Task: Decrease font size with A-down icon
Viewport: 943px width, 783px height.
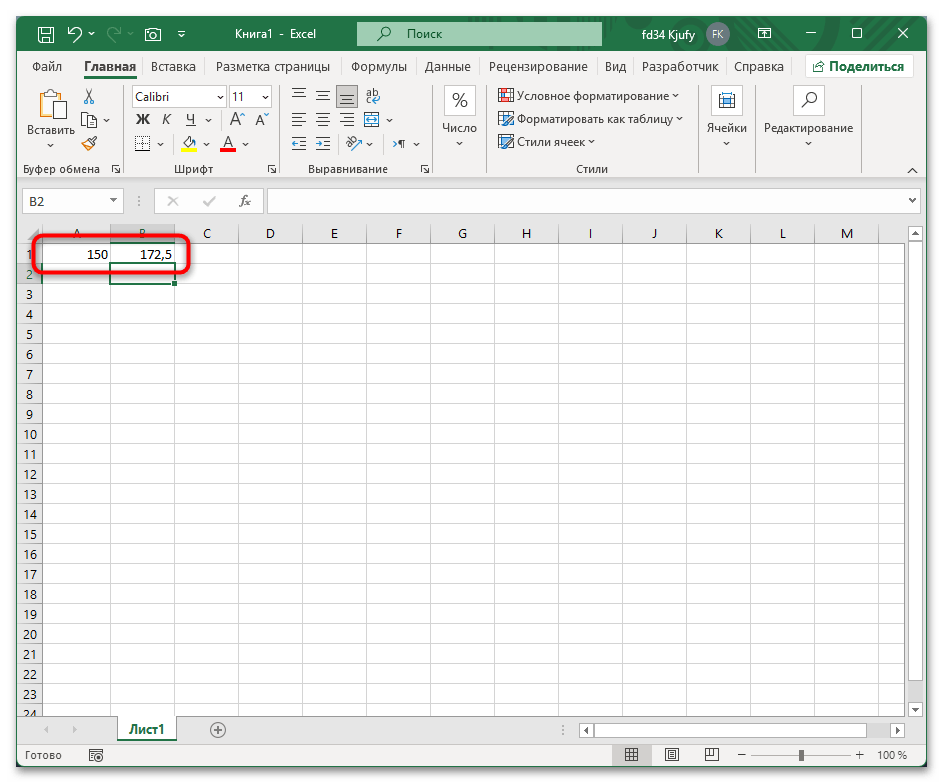Action: click(x=262, y=119)
